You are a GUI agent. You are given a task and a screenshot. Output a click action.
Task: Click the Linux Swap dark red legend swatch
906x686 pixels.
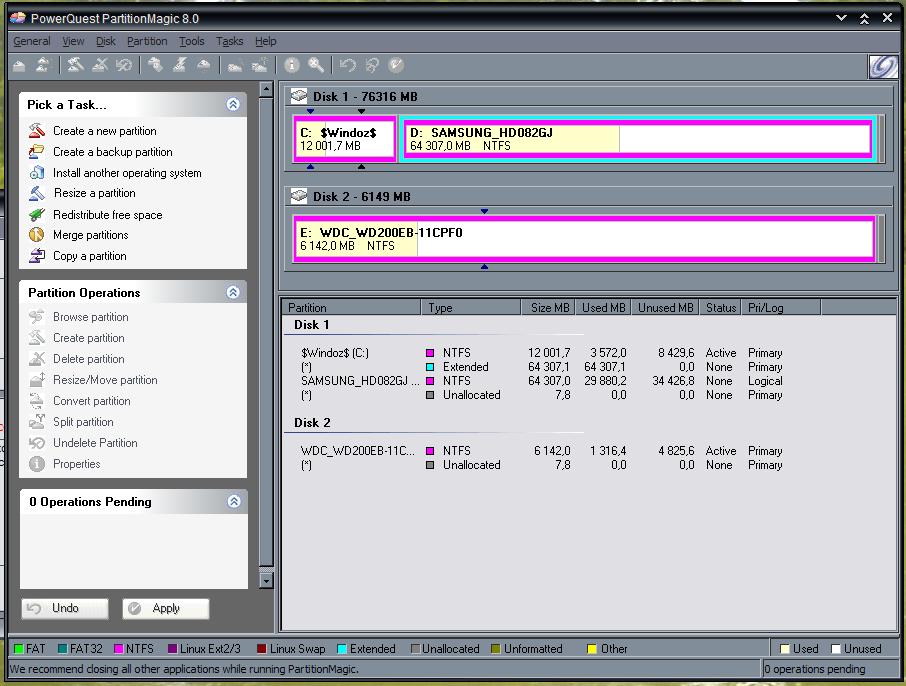pyautogui.click(x=262, y=648)
